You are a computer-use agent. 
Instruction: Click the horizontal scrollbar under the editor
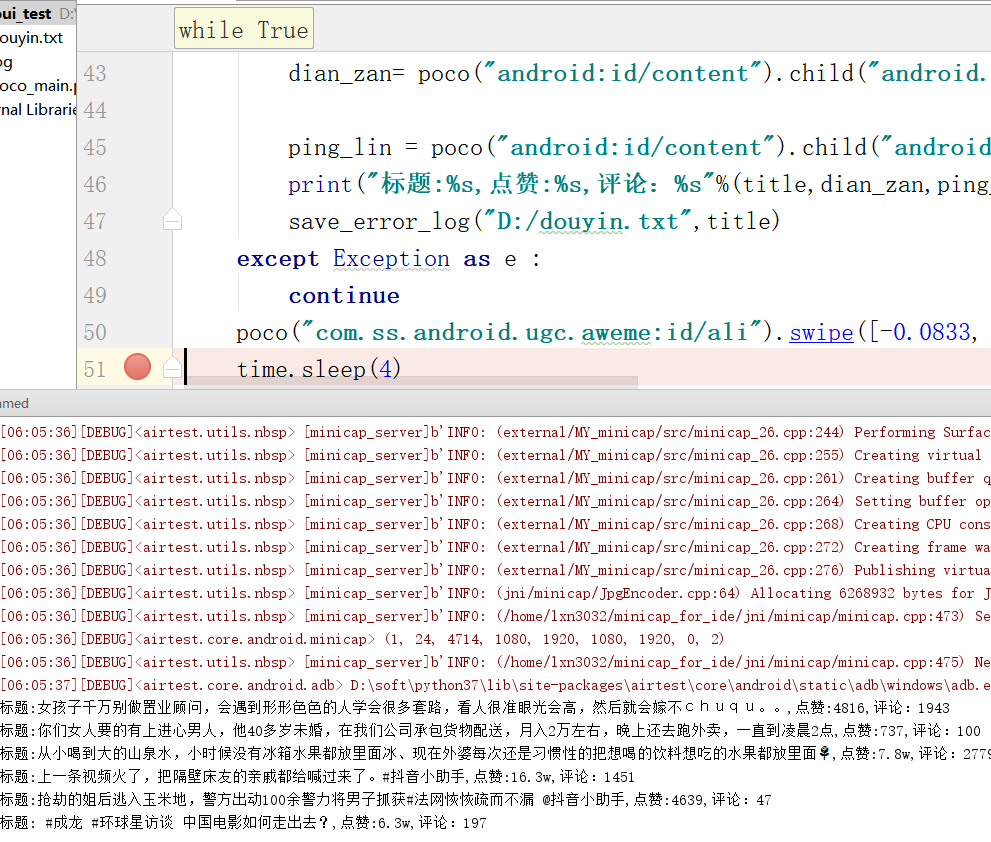click(412, 381)
